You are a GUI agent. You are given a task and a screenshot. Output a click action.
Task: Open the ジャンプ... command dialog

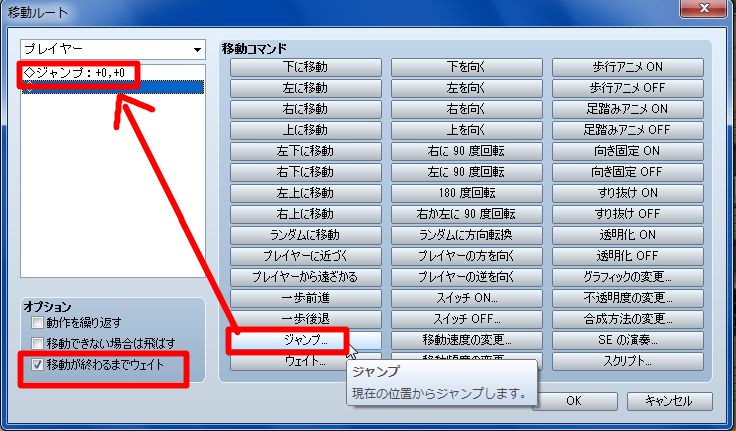[x=306, y=340]
